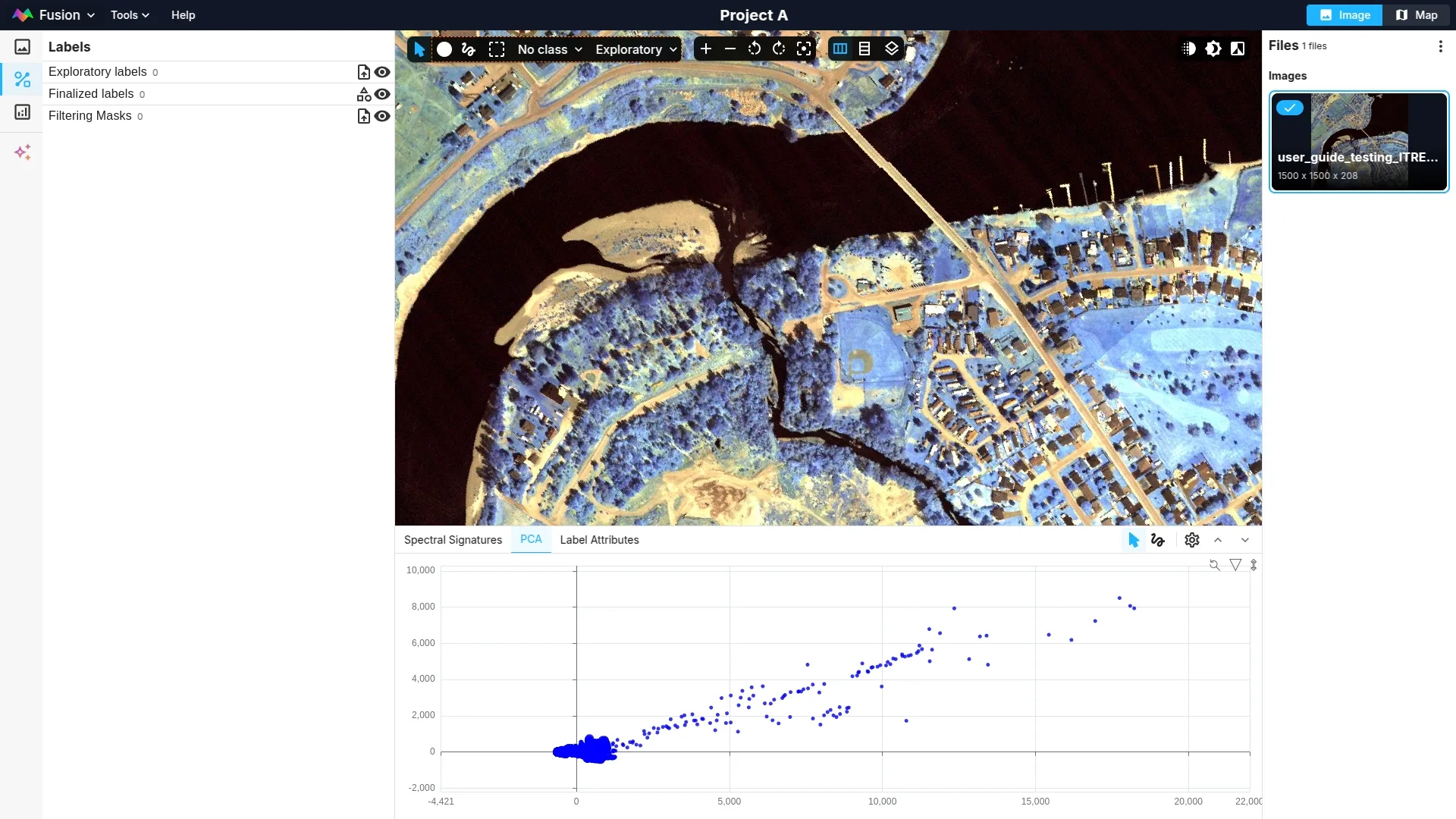Image resolution: width=1456 pixels, height=819 pixels.
Task: Select the freehand lasso tool in image toolbar
Action: 469,49
